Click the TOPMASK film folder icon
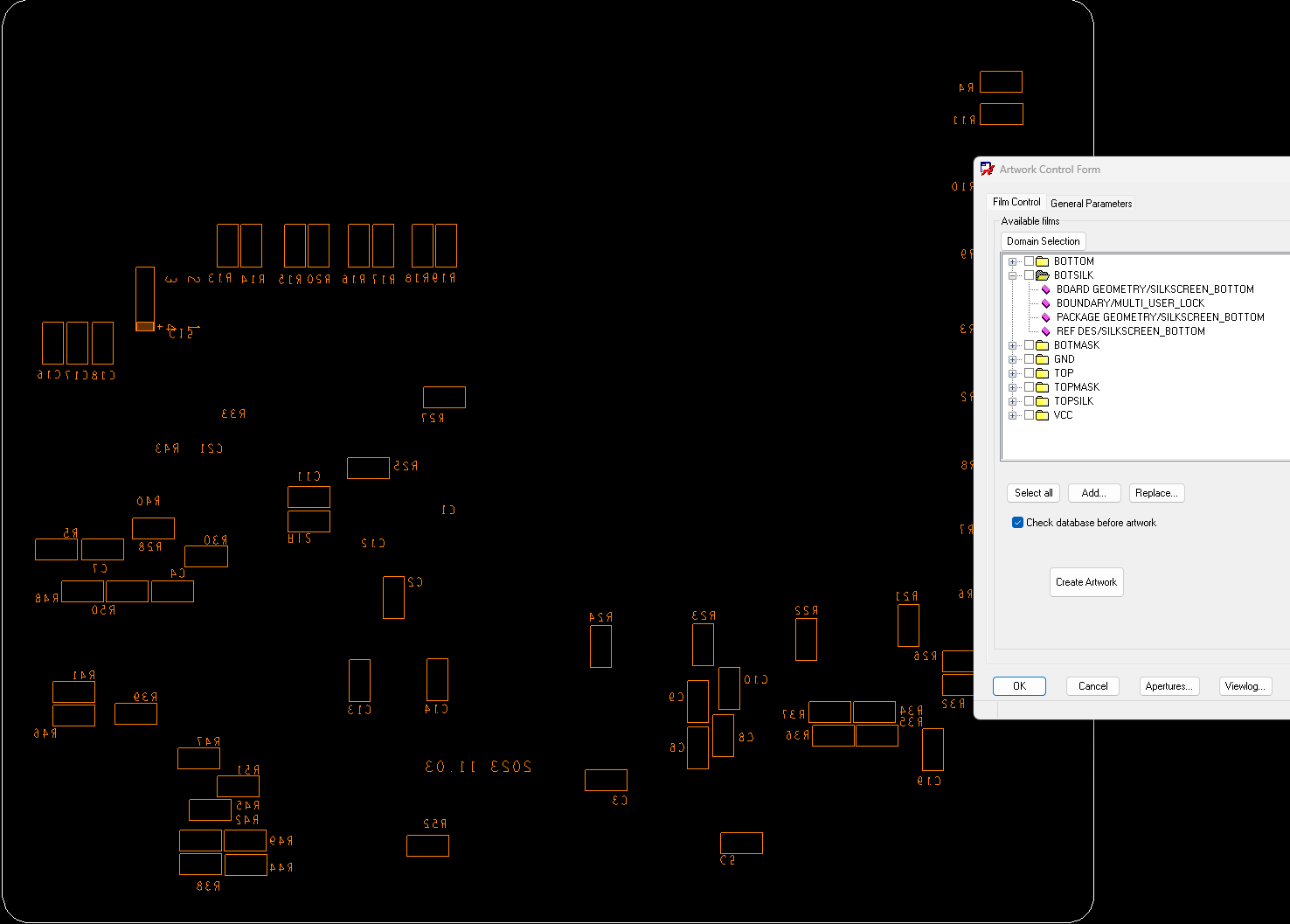 coord(1042,387)
